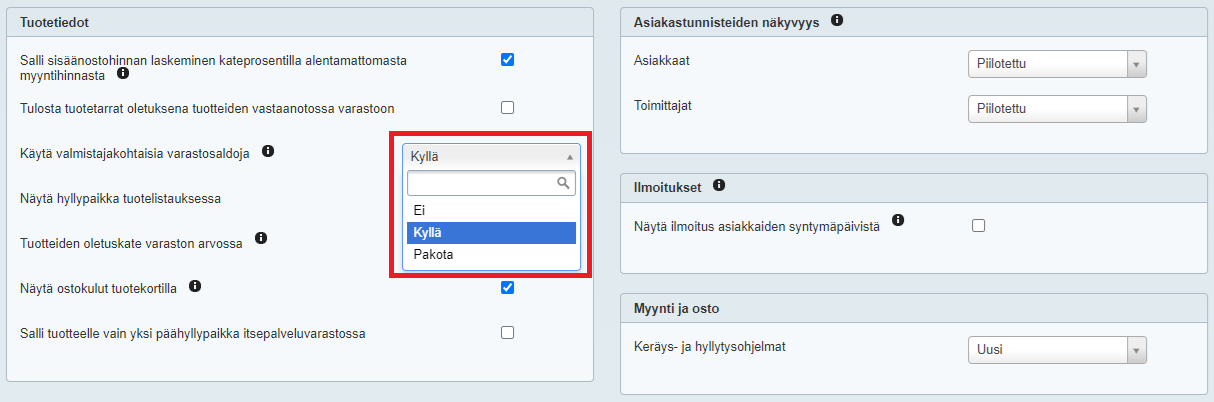This screenshot has width=1214, height=402.
Task: Open info icon for Käytä valmistajakohtaisia varastosaldoja
Action: (x=268, y=152)
